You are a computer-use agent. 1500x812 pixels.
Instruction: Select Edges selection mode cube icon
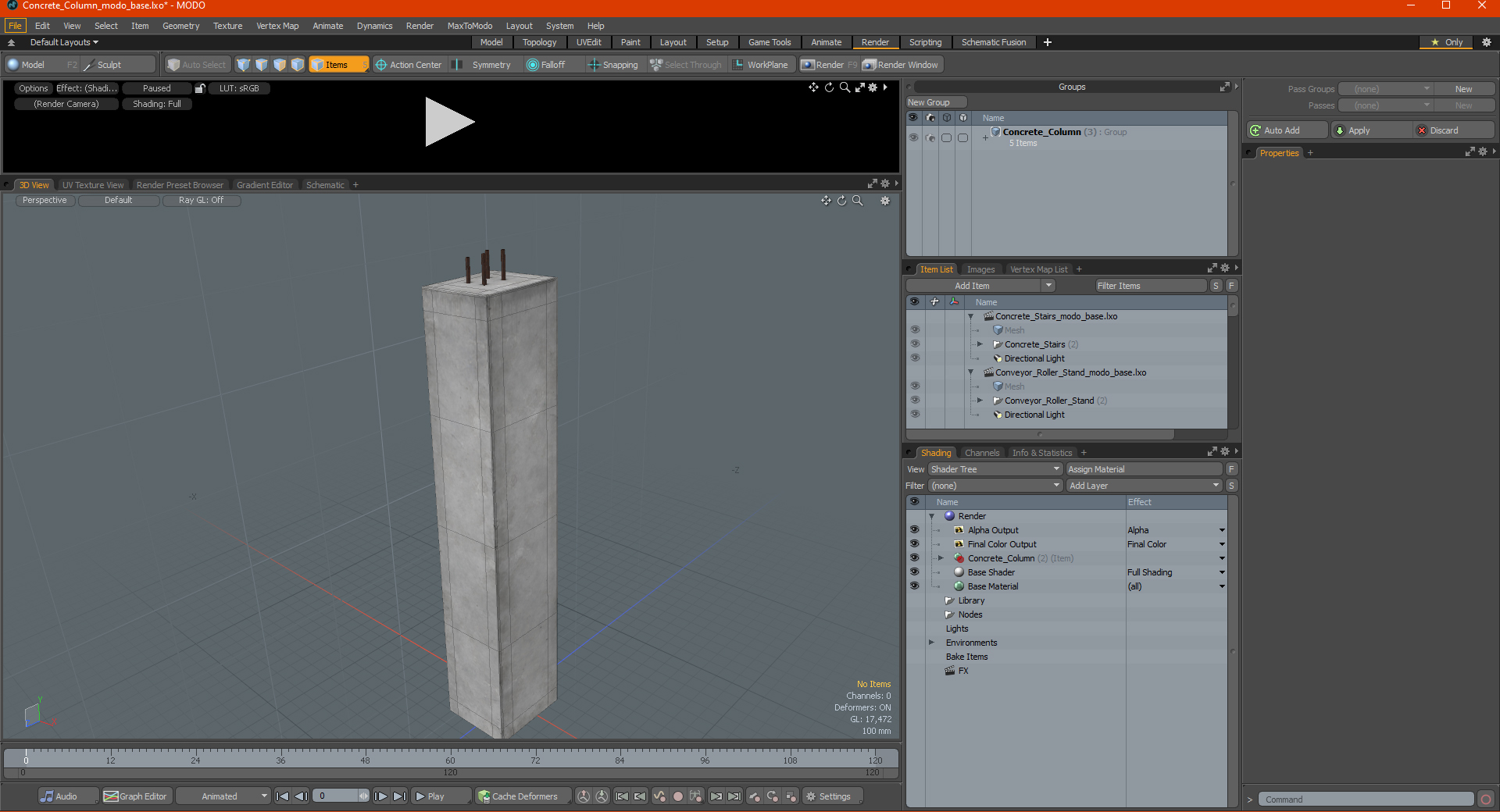(x=262, y=65)
